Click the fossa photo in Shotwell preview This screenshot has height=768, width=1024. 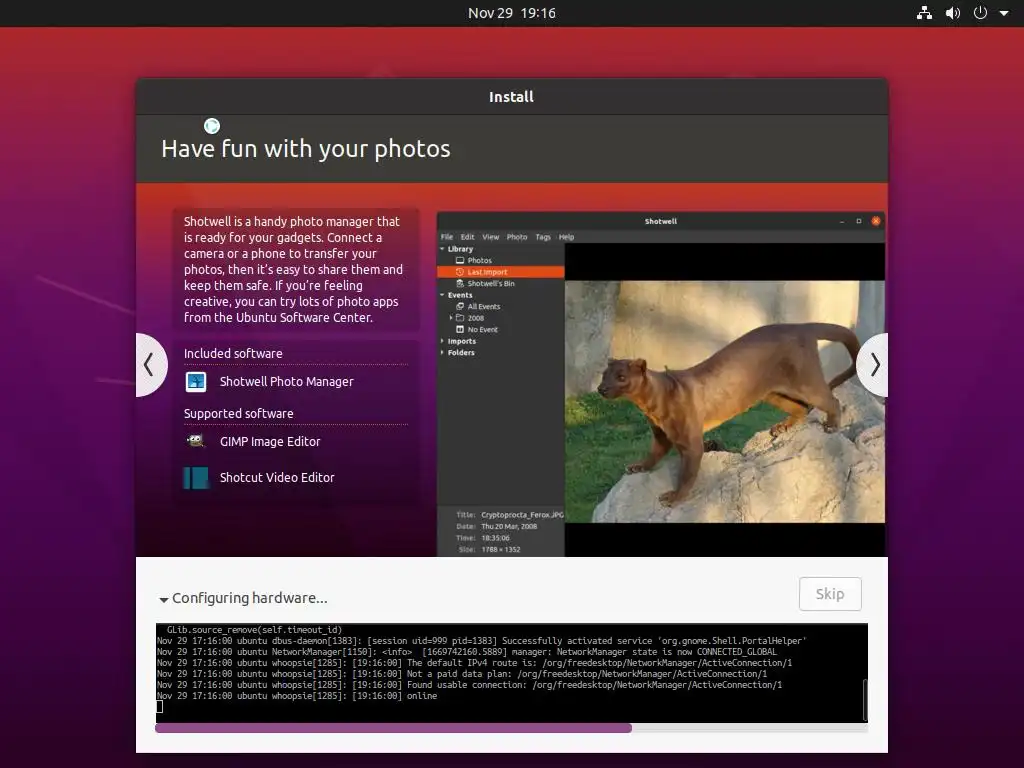725,402
